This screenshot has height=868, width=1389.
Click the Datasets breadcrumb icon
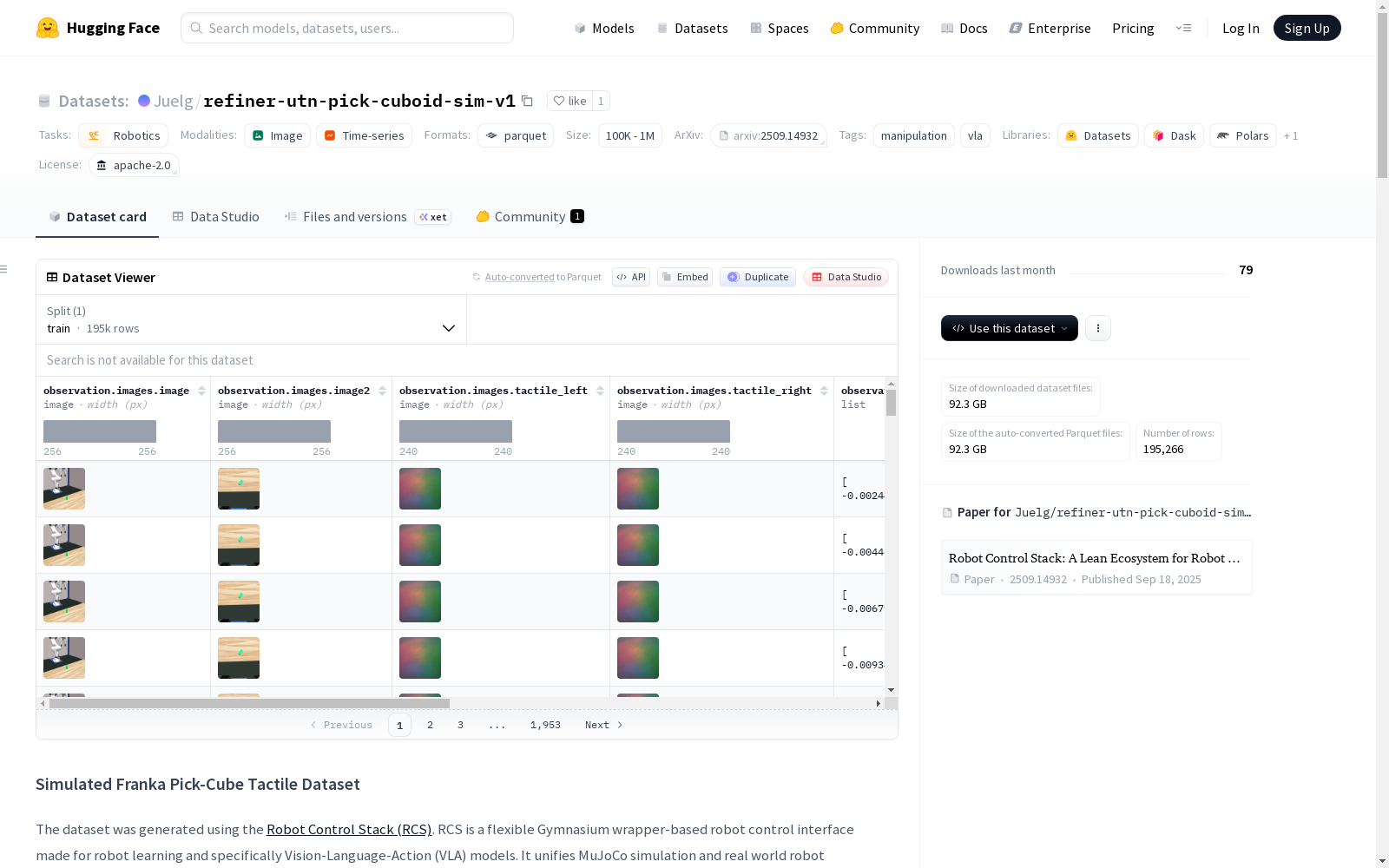[x=44, y=101]
